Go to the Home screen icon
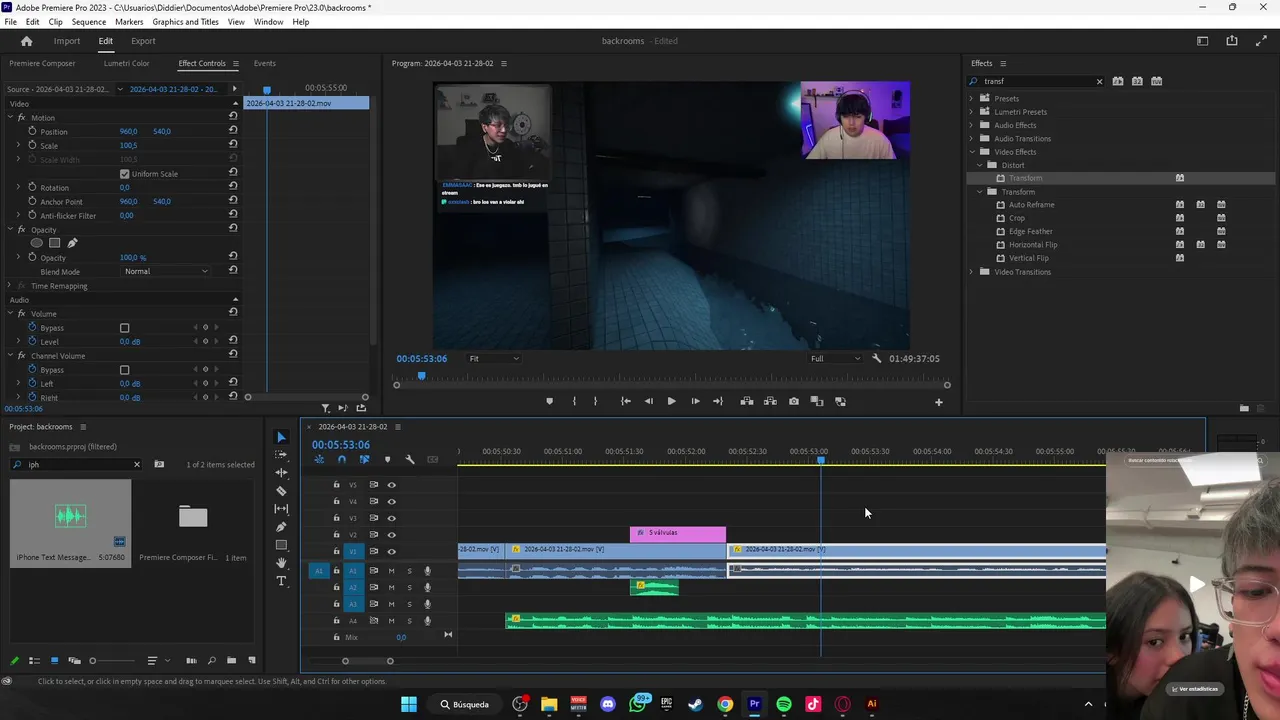The image size is (1280, 720). [x=27, y=41]
